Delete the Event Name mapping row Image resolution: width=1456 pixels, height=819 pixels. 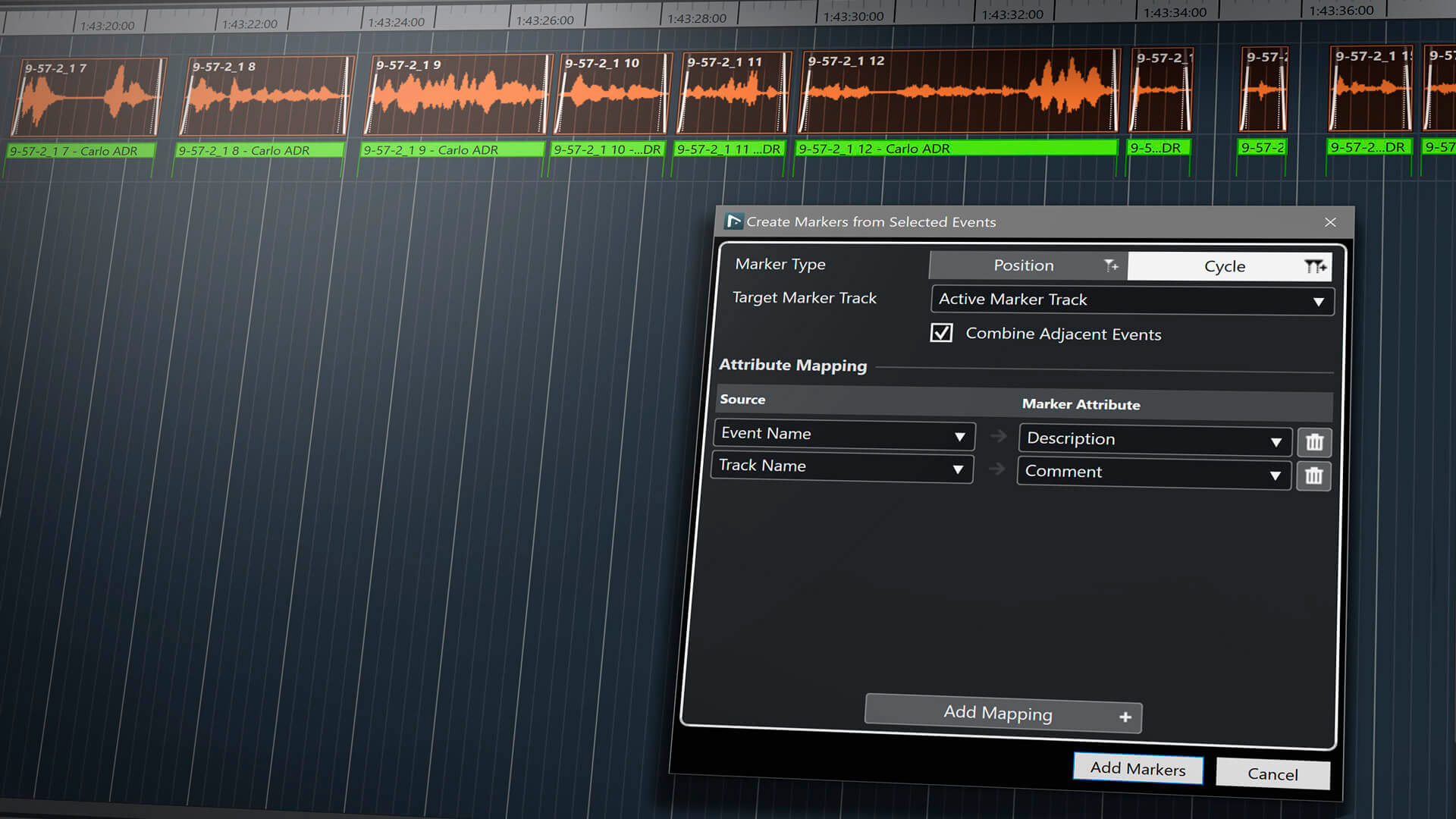pyautogui.click(x=1314, y=442)
